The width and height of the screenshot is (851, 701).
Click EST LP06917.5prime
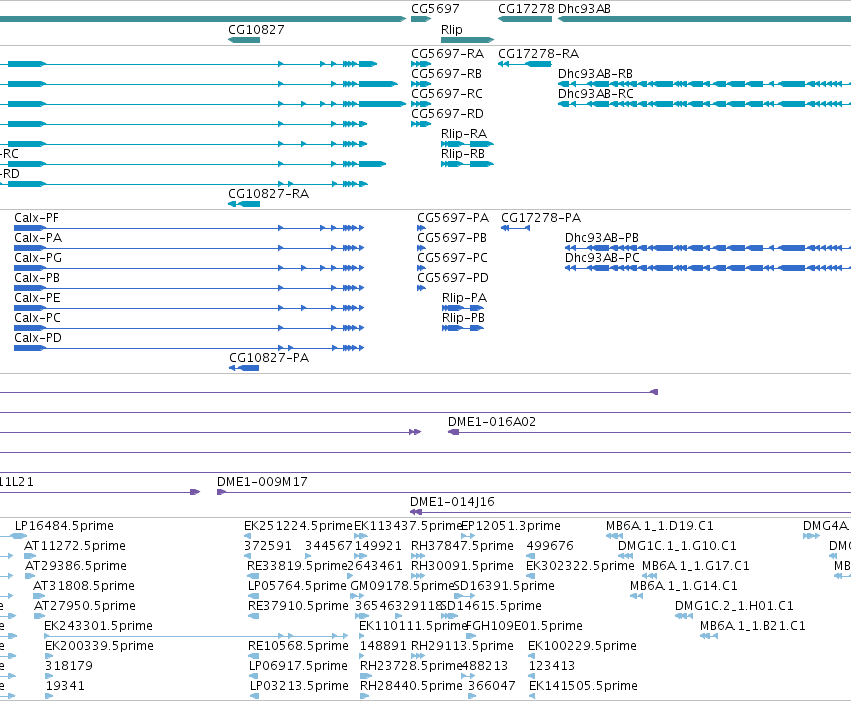pos(298,666)
